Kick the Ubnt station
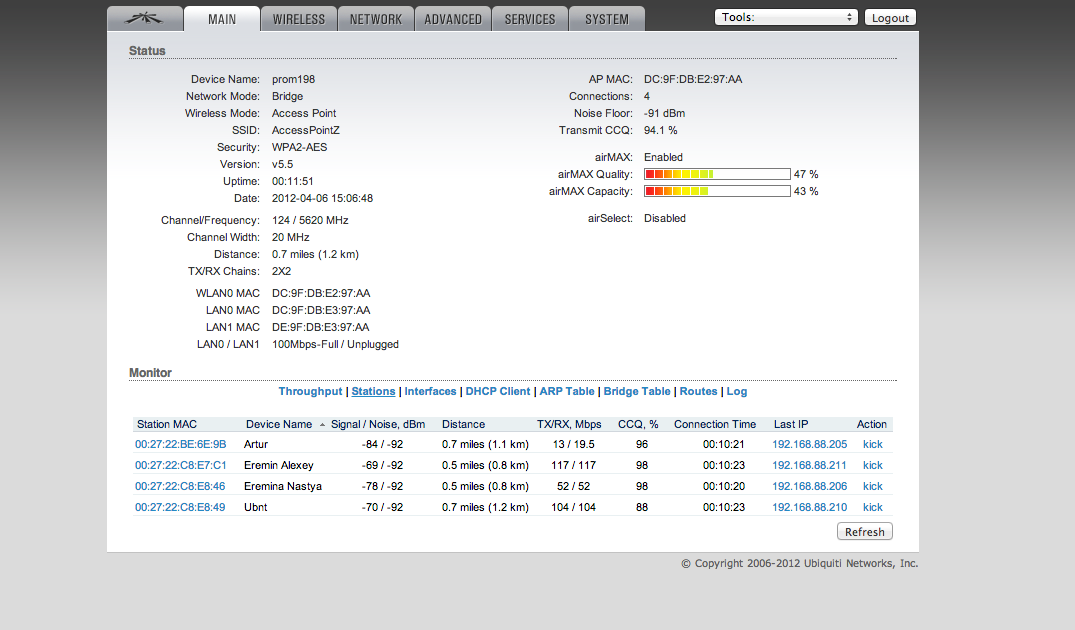This screenshot has width=1075, height=630. (x=873, y=507)
